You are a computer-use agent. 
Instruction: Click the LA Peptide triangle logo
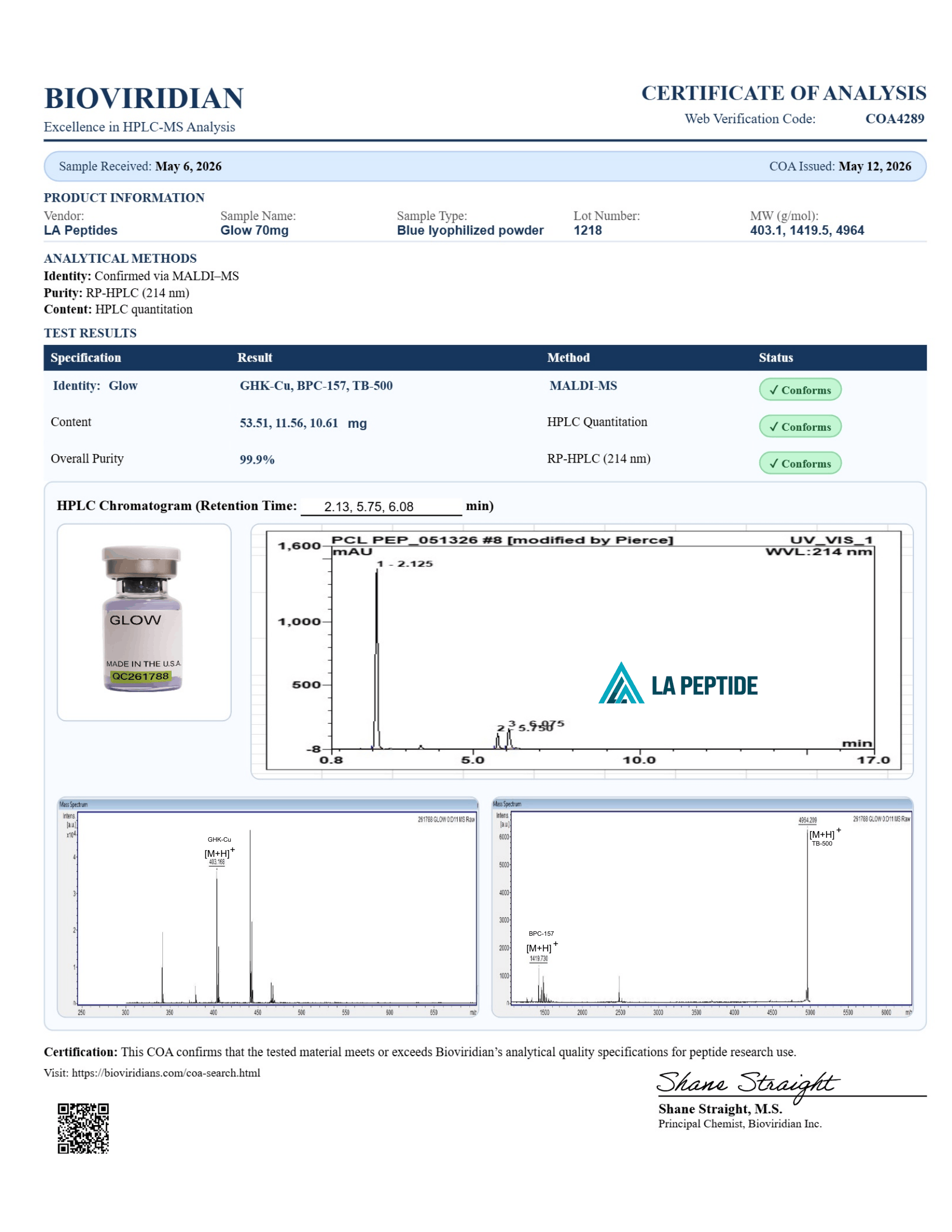tap(621, 683)
